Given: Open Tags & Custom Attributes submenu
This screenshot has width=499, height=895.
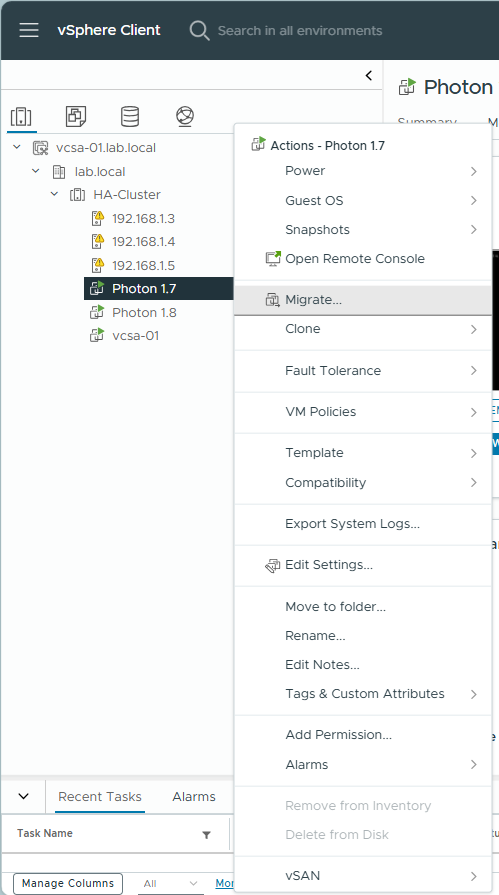Looking at the screenshot, I should click(363, 694).
